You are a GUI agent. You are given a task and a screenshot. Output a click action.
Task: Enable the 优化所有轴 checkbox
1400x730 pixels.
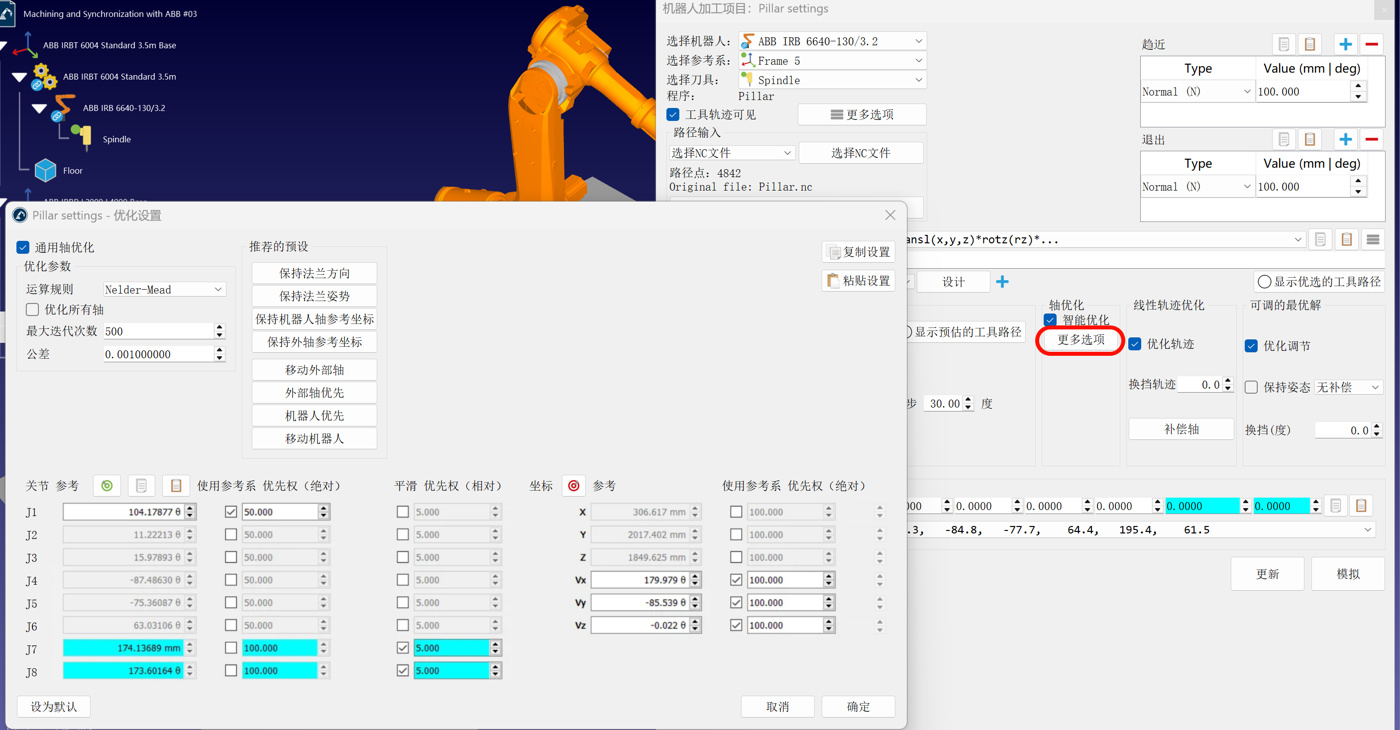click(x=33, y=310)
